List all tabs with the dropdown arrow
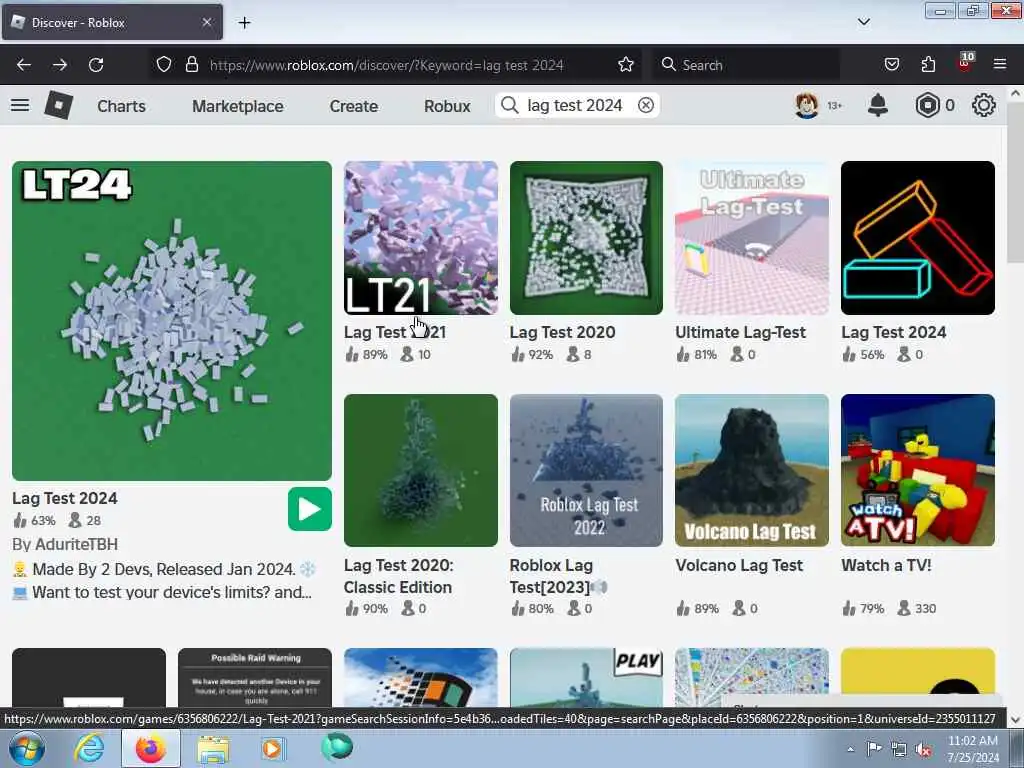The height and width of the screenshot is (768, 1024). [863, 22]
